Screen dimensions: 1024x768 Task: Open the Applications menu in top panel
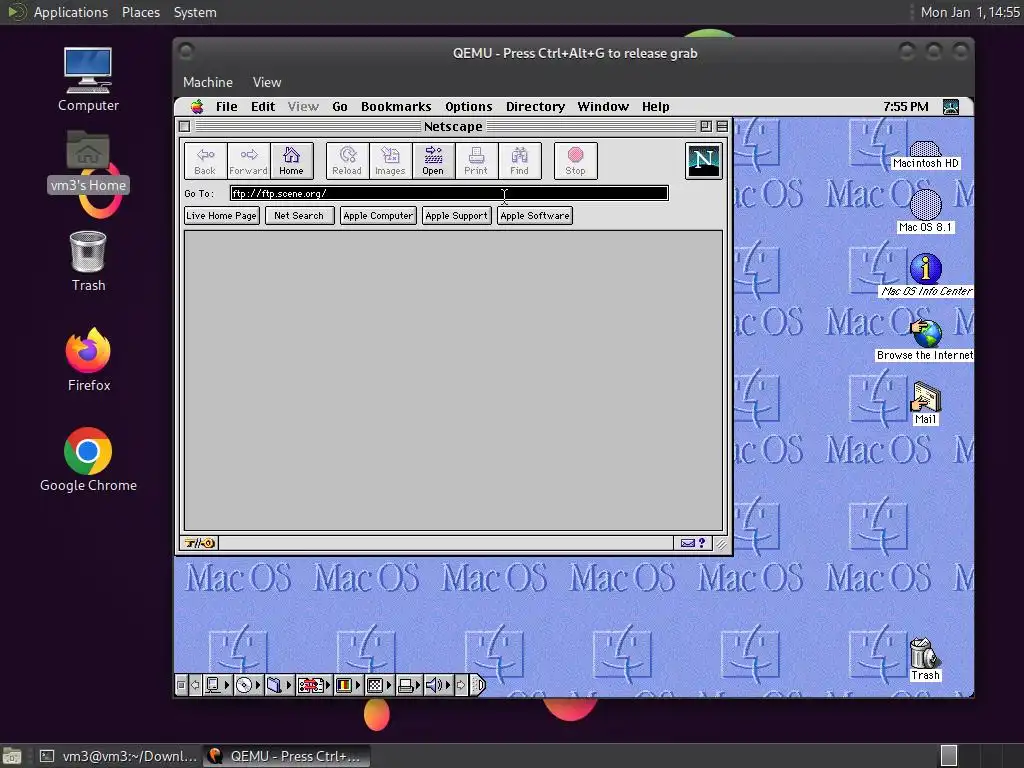[x=71, y=12]
